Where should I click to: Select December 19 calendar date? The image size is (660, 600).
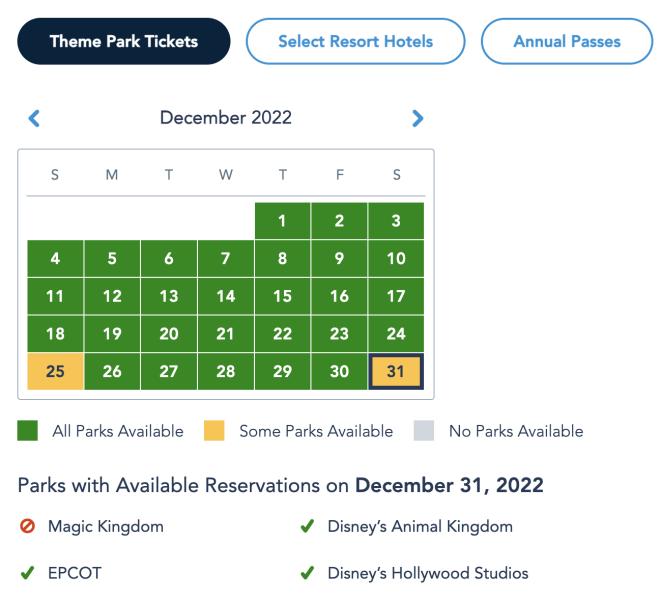pyautogui.click(x=112, y=334)
